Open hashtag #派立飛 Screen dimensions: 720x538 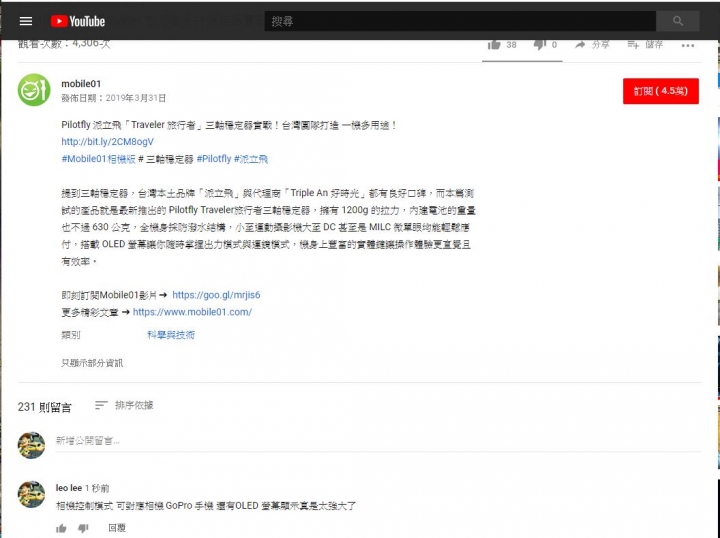click(251, 159)
